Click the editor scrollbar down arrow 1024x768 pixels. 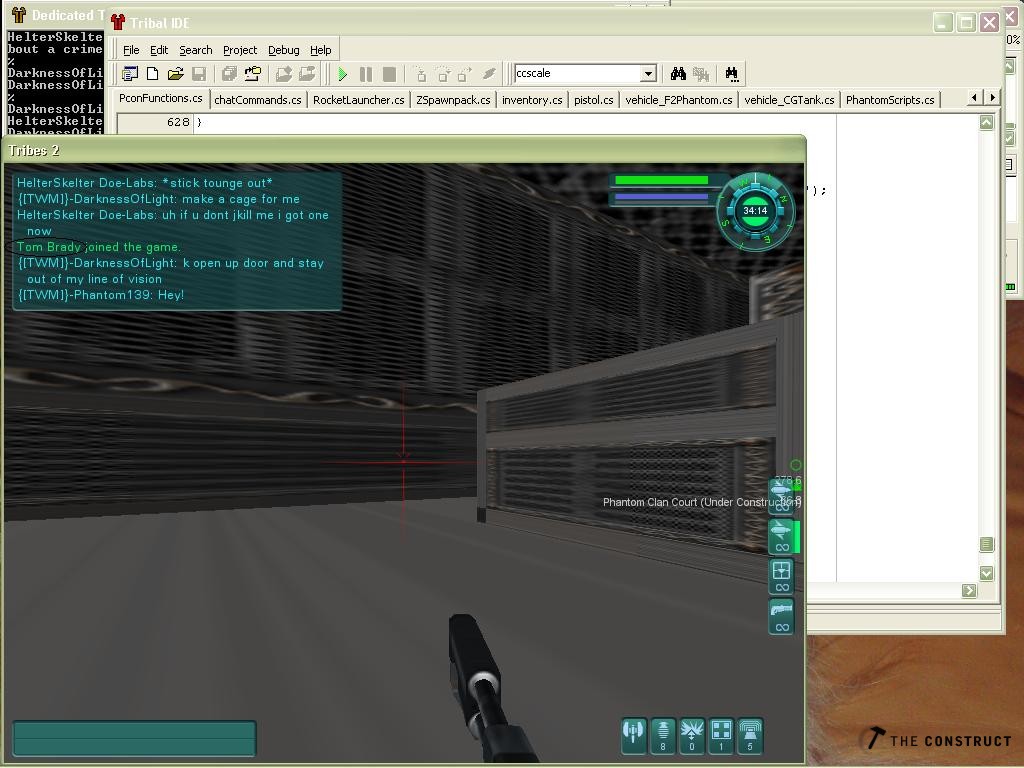coord(986,573)
